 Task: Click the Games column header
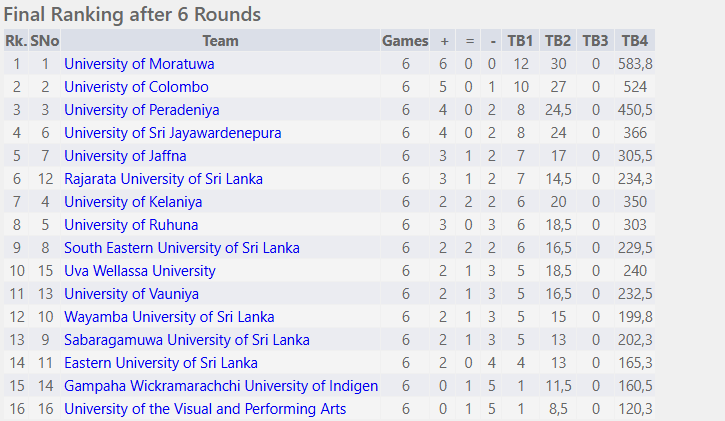coord(405,41)
